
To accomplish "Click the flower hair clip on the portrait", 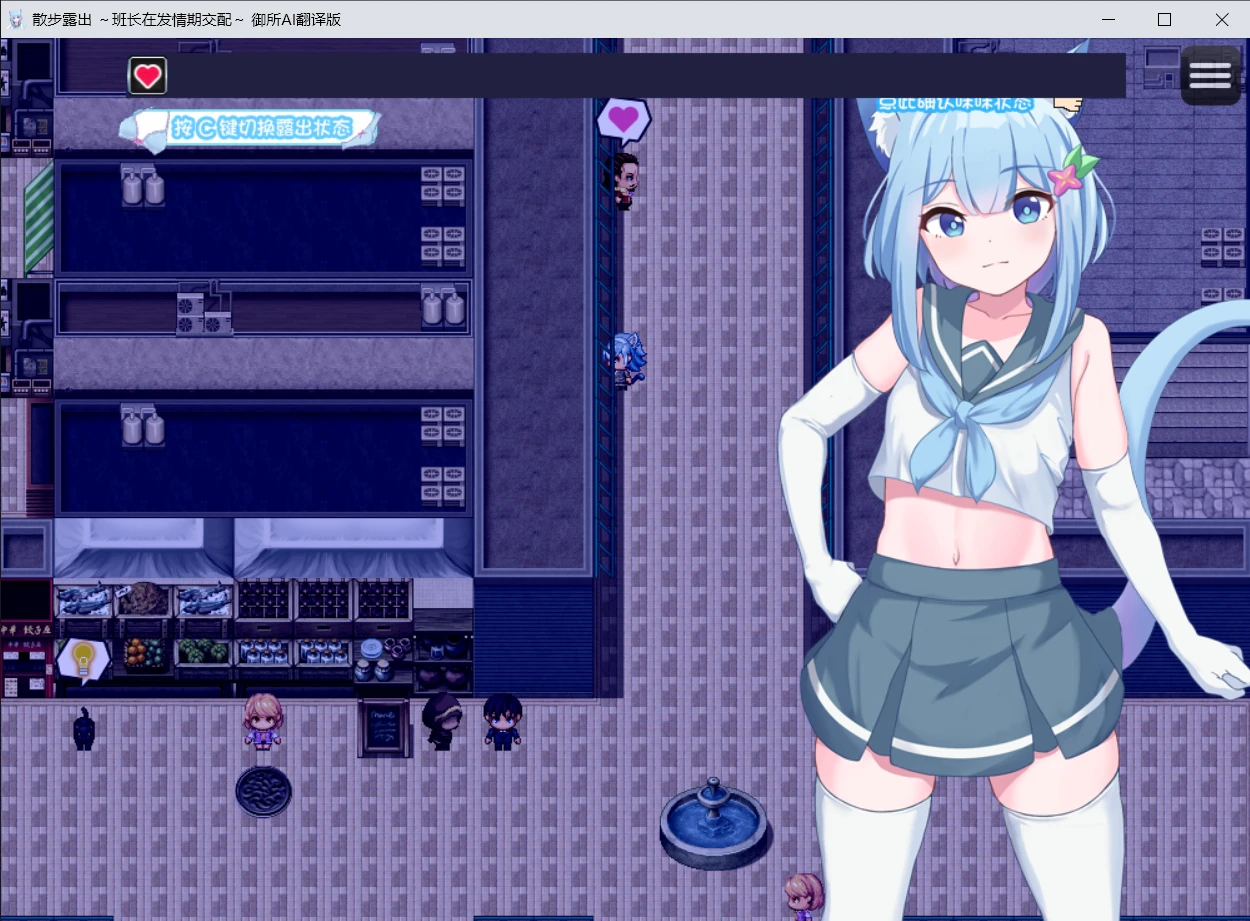I will click(1071, 171).
